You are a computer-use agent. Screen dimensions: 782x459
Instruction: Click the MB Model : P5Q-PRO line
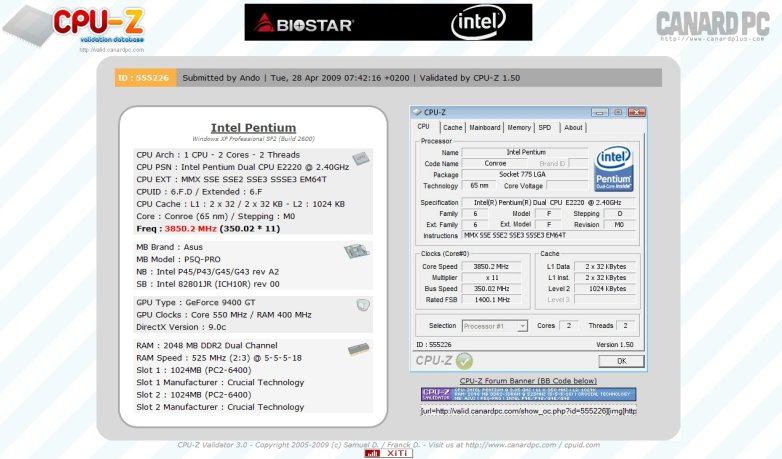[178, 259]
